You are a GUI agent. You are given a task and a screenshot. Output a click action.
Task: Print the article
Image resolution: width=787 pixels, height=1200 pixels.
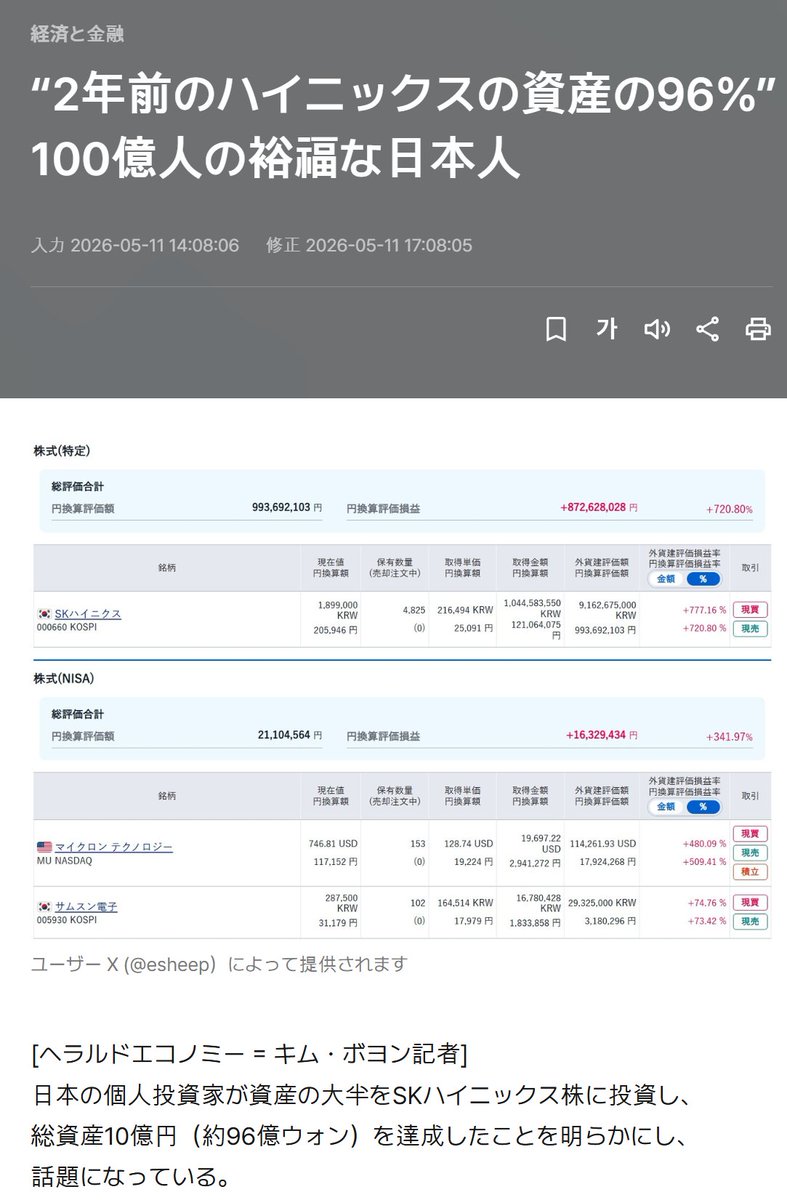758,329
